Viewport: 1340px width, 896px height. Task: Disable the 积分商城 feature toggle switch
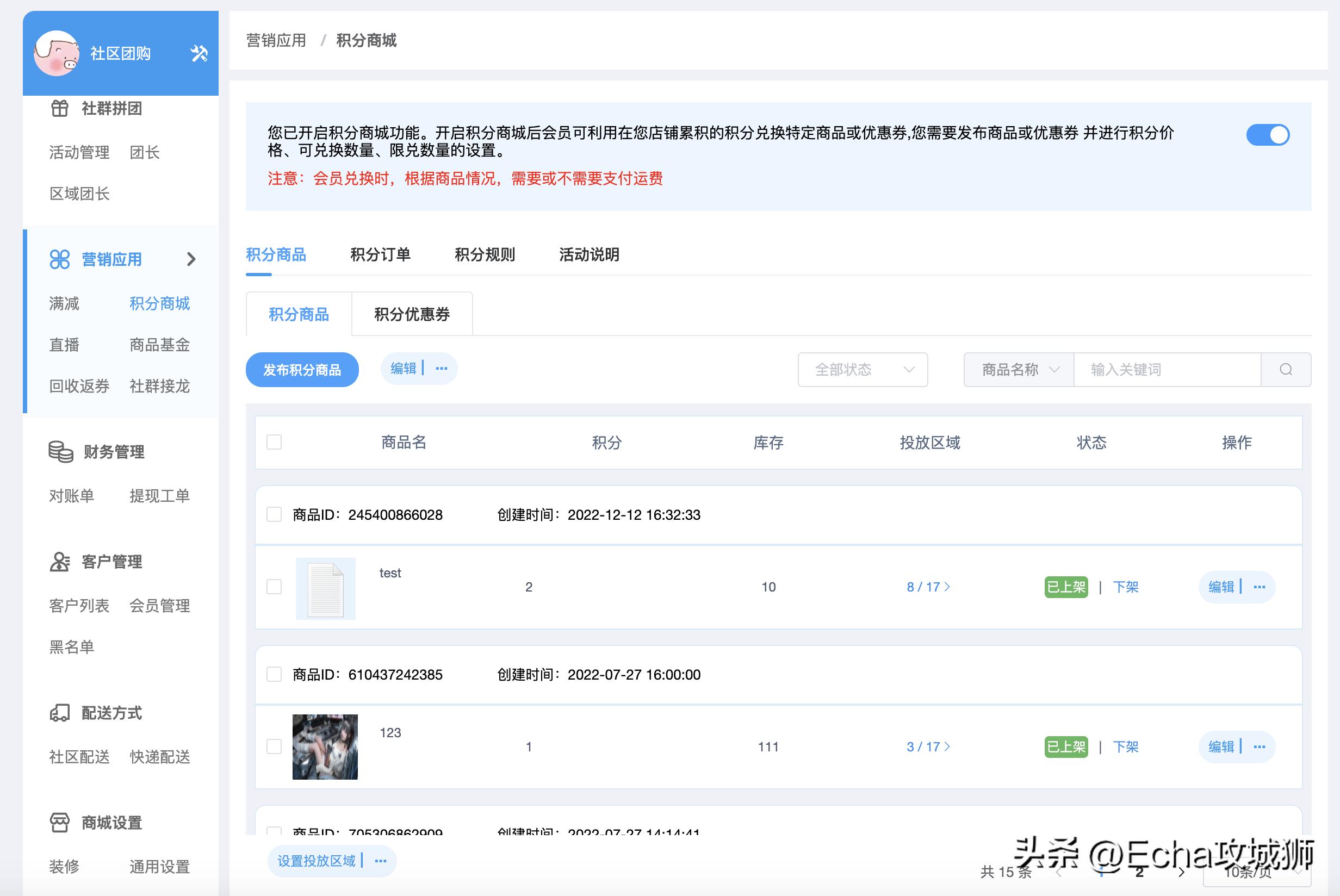(x=1268, y=135)
